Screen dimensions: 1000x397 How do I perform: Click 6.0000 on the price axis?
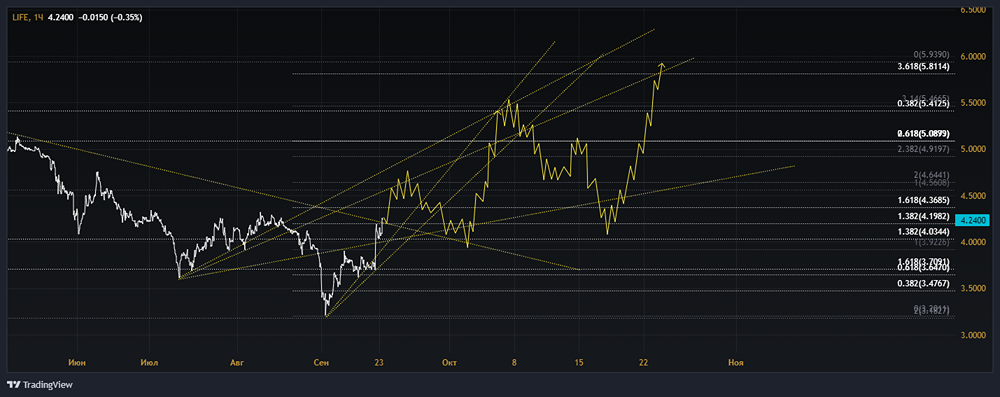[x=973, y=57]
